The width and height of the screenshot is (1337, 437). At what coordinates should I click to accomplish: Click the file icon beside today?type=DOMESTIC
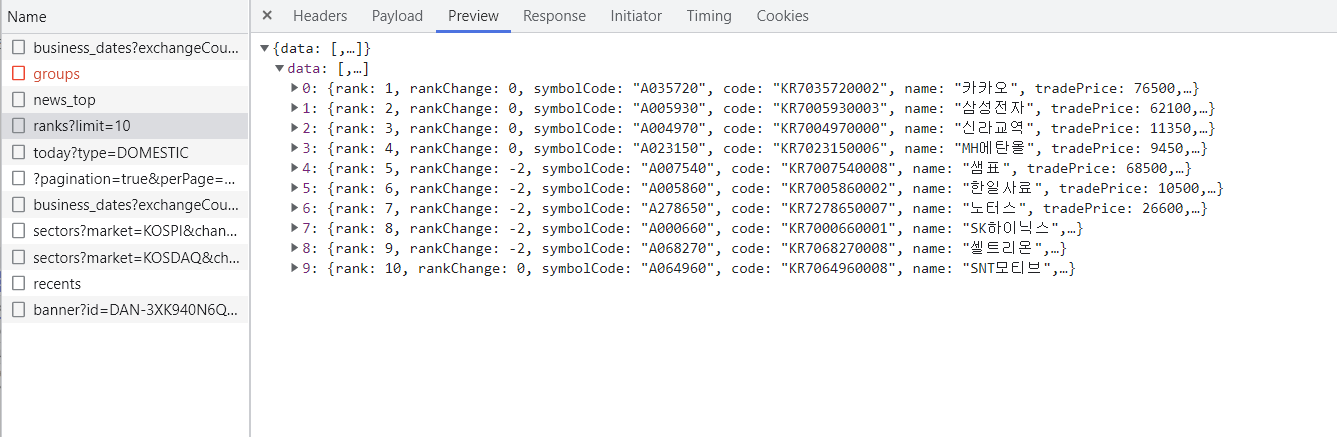point(18,152)
